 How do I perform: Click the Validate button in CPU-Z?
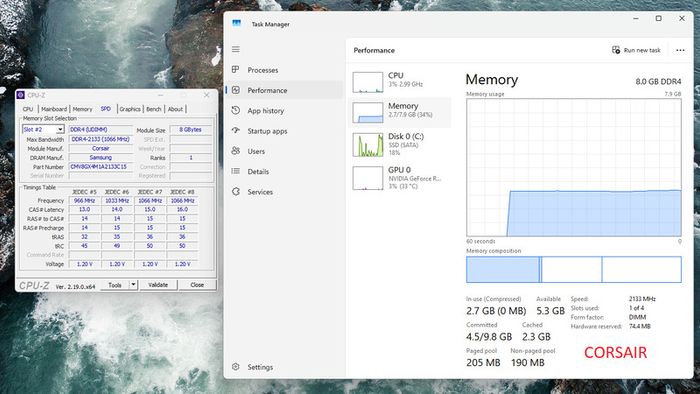(x=158, y=285)
